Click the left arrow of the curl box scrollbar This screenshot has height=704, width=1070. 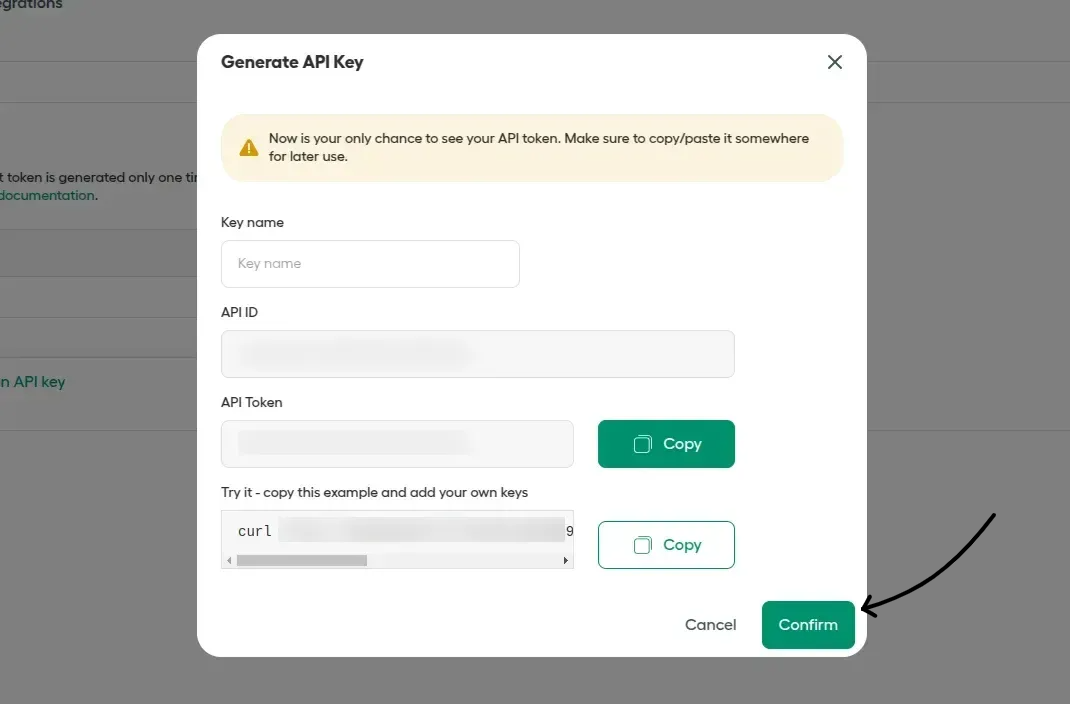229,562
